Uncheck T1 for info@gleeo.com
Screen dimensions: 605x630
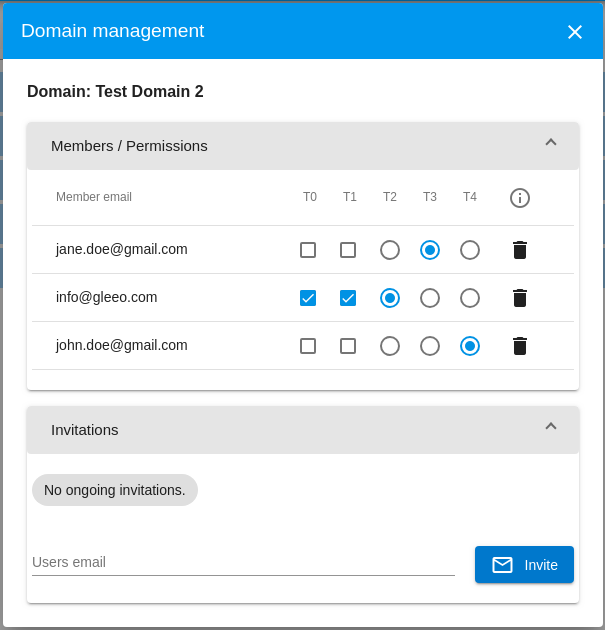click(x=348, y=298)
